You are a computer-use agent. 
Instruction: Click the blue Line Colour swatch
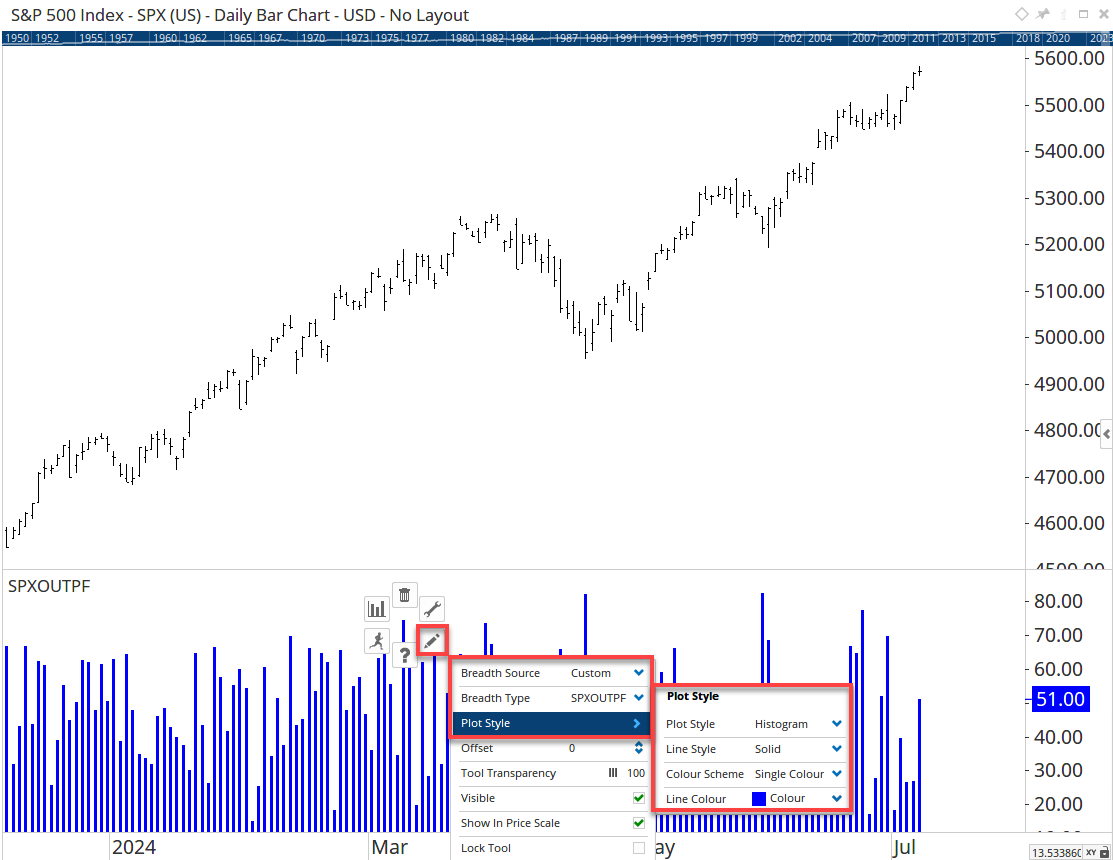[759, 799]
